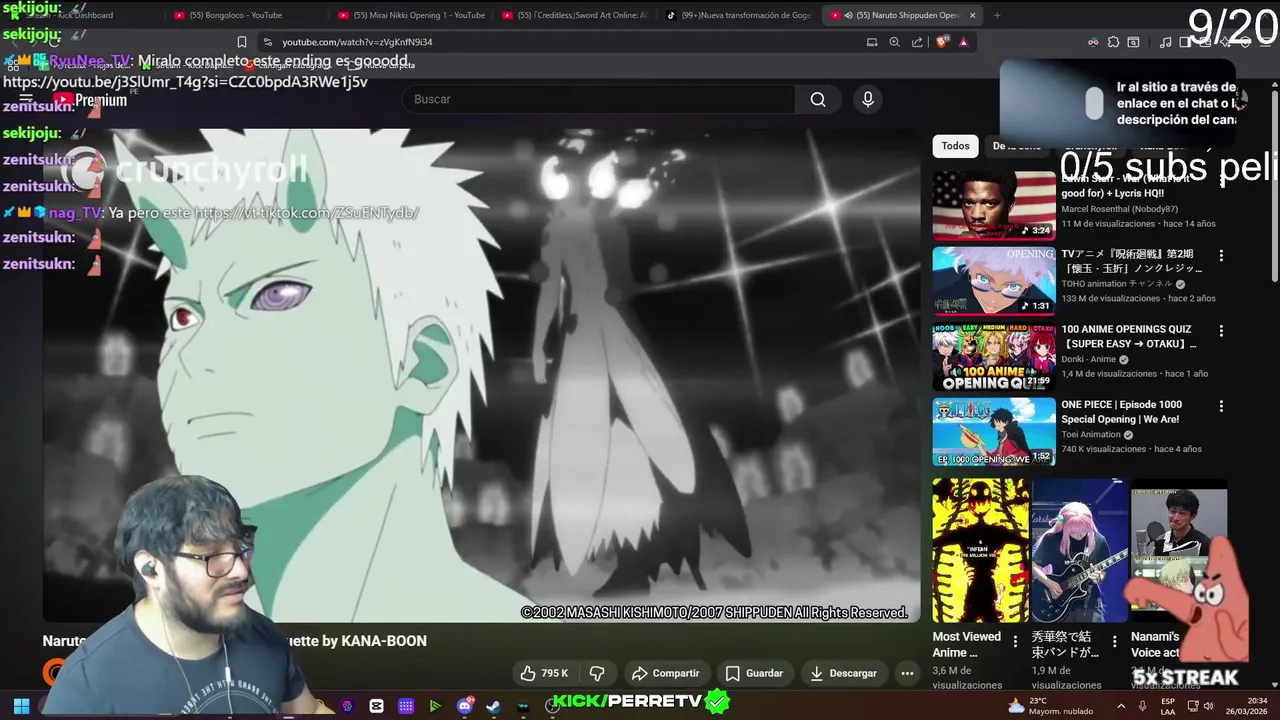Like the video with the thumbs-up button
Viewport: 1280px width, 720px height.
[x=543, y=673]
